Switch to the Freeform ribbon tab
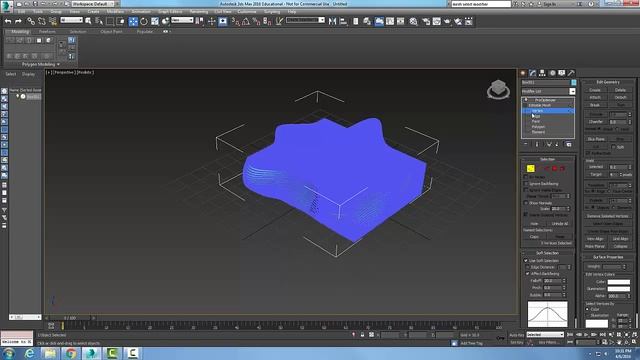The width and height of the screenshot is (640, 360). [x=47, y=31]
